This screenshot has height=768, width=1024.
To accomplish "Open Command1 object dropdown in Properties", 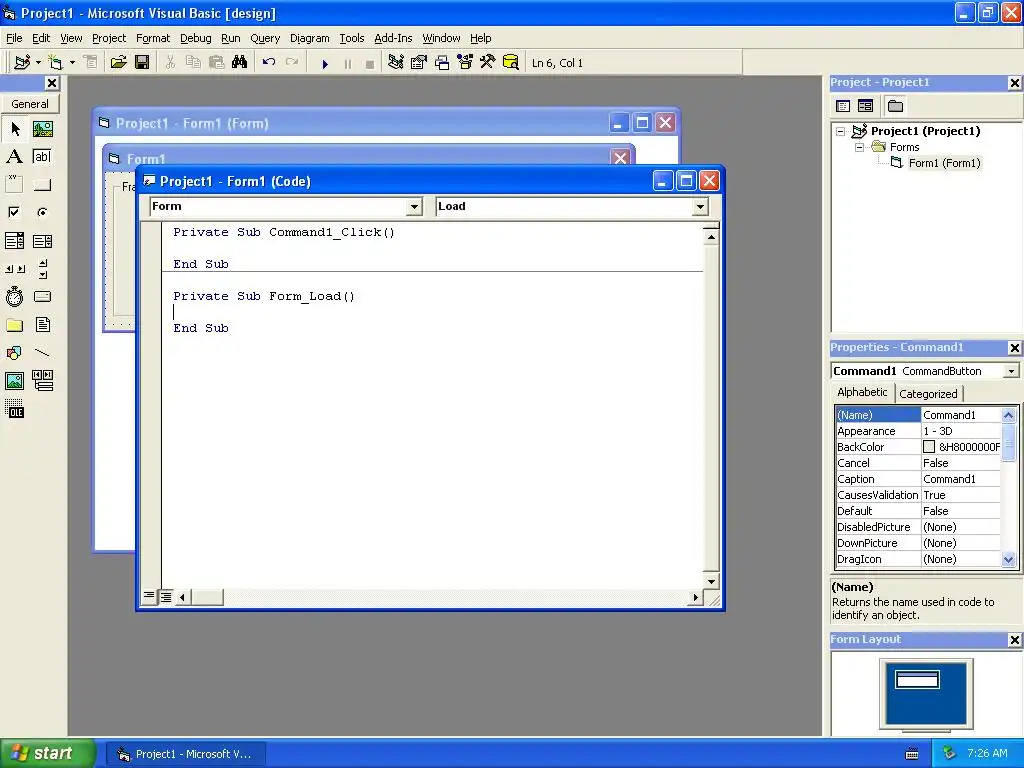I will coord(1011,371).
